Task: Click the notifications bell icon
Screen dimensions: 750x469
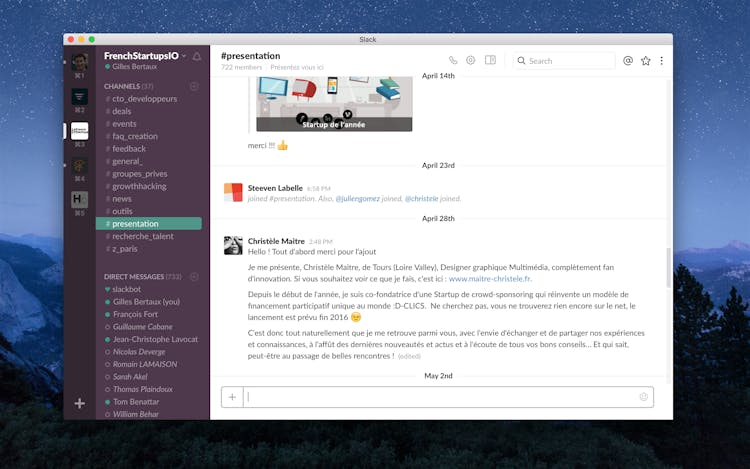Action: [x=197, y=56]
